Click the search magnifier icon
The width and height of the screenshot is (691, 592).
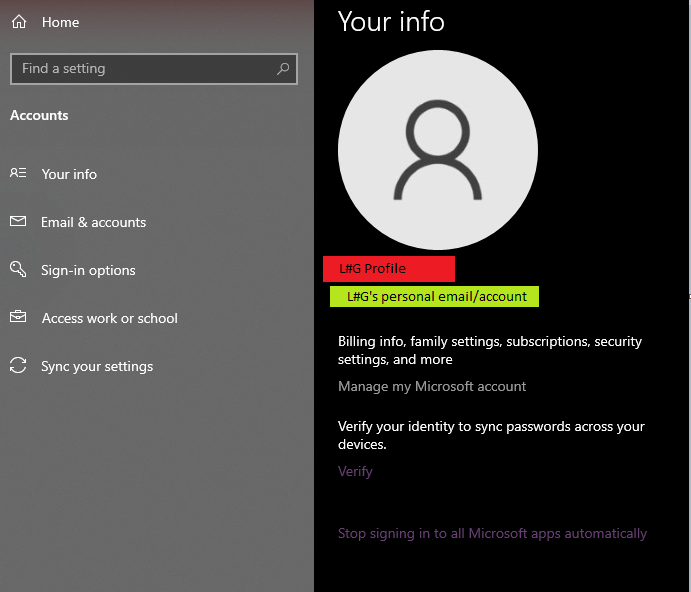(283, 68)
